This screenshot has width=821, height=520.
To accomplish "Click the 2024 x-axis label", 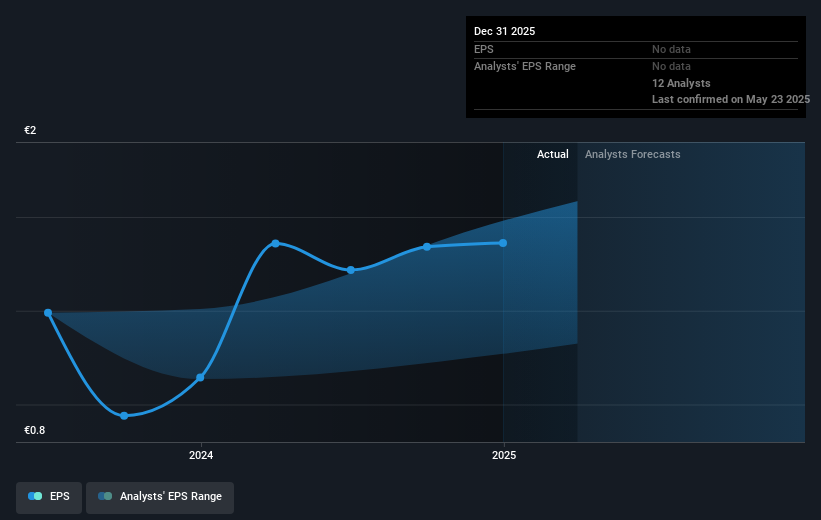I will click(201, 456).
